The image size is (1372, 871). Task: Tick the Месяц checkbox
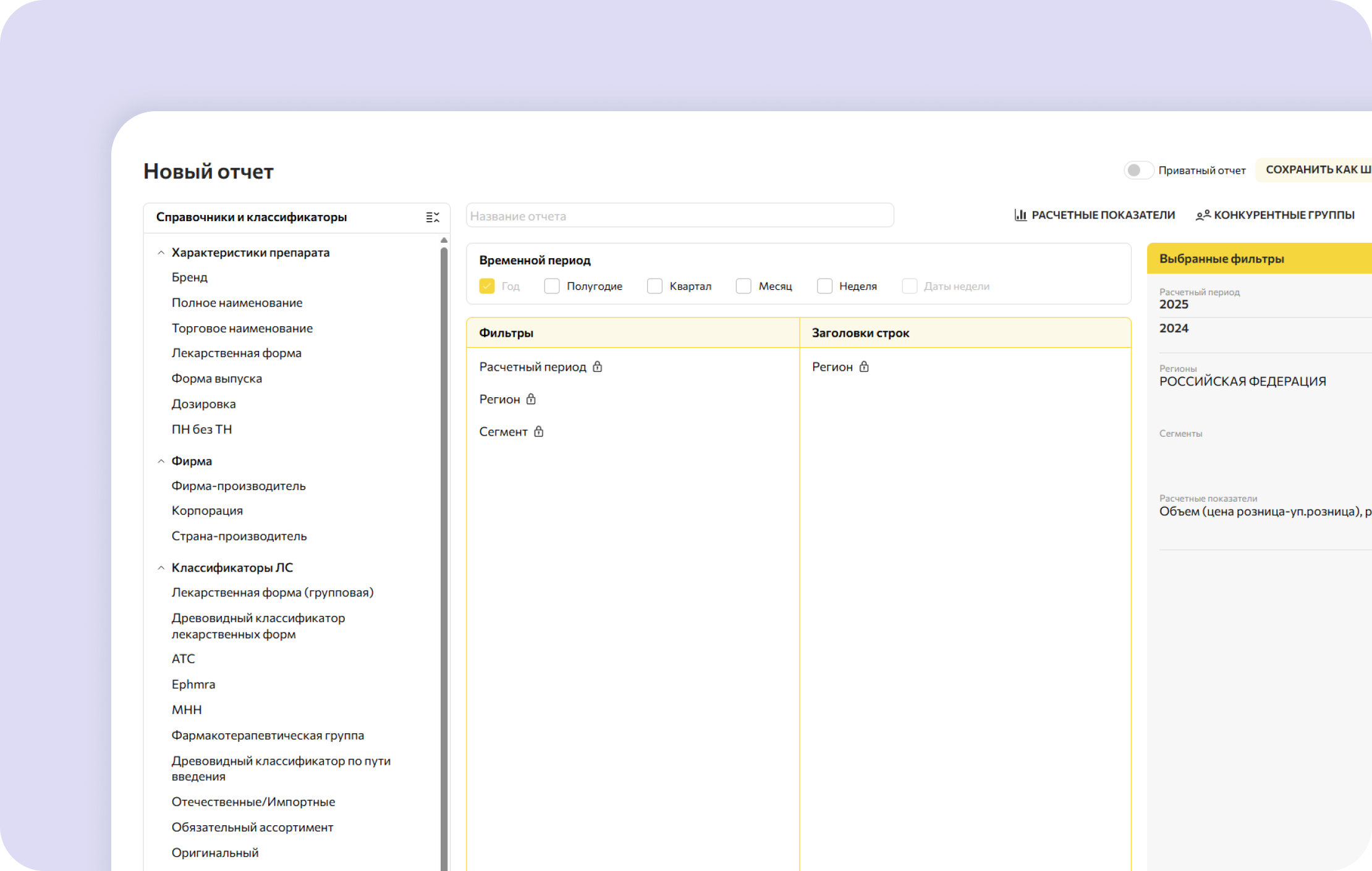coord(743,286)
